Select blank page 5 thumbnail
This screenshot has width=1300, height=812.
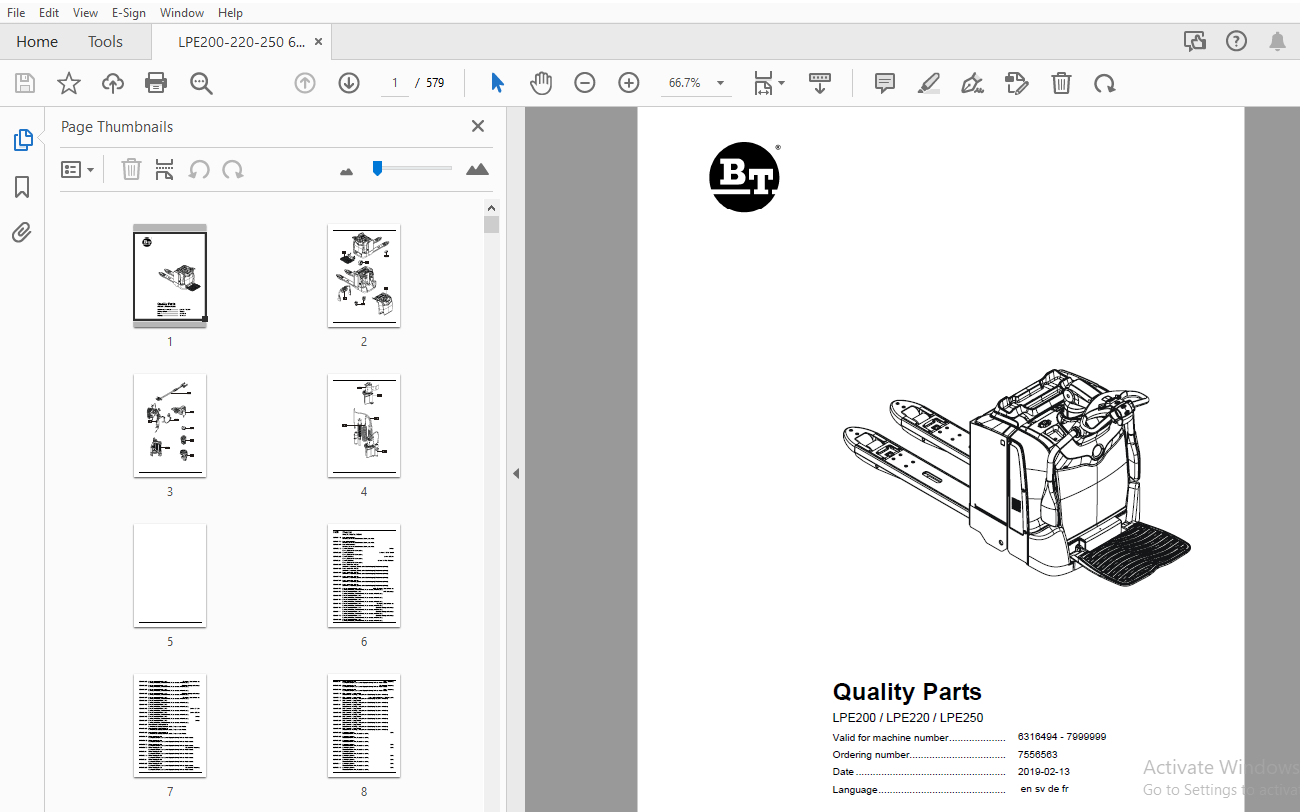pyautogui.click(x=170, y=575)
